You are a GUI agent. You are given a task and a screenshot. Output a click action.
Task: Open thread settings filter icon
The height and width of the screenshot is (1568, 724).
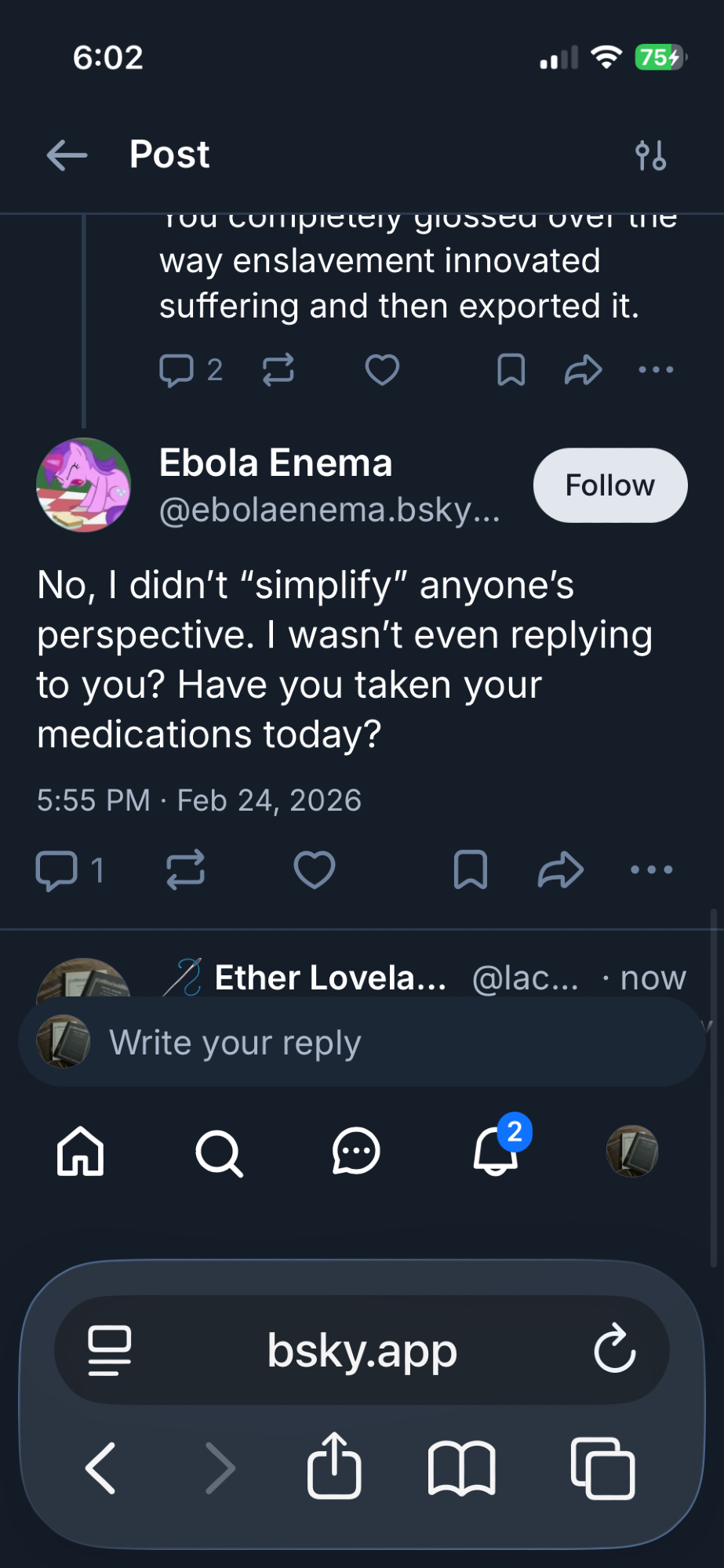click(651, 155)
